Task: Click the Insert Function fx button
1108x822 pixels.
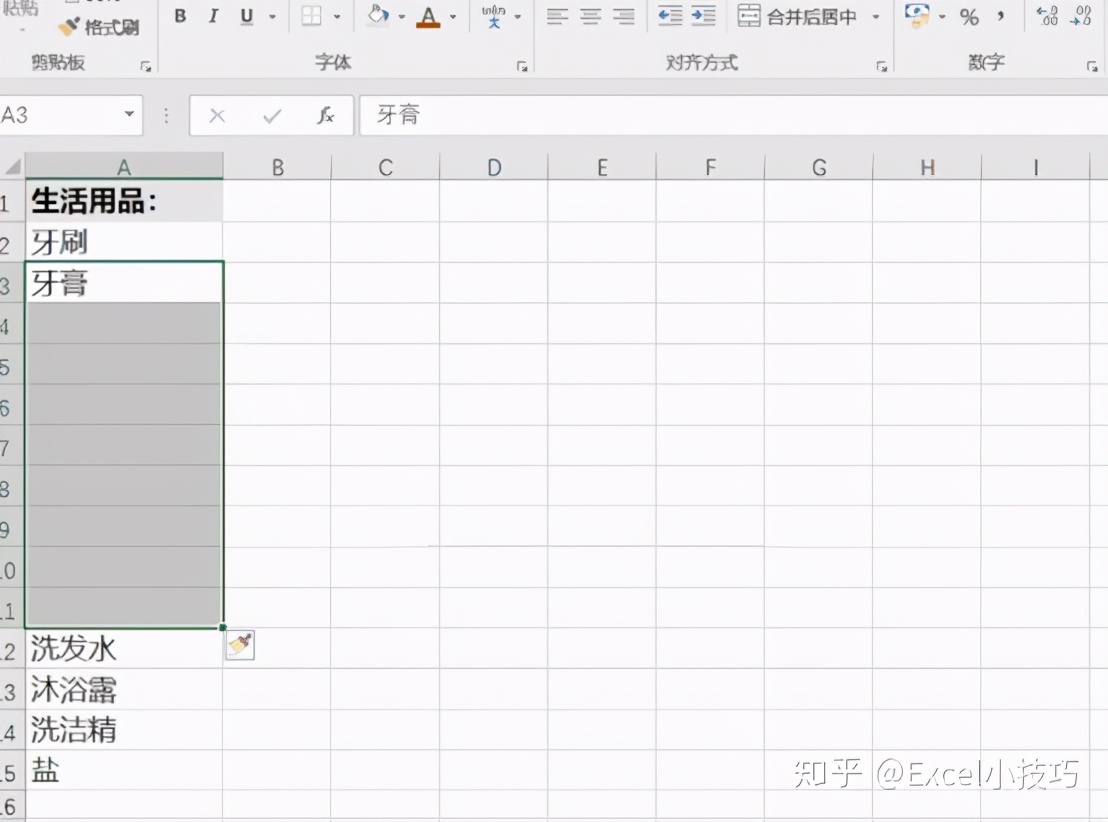Action: click(328, 115)
